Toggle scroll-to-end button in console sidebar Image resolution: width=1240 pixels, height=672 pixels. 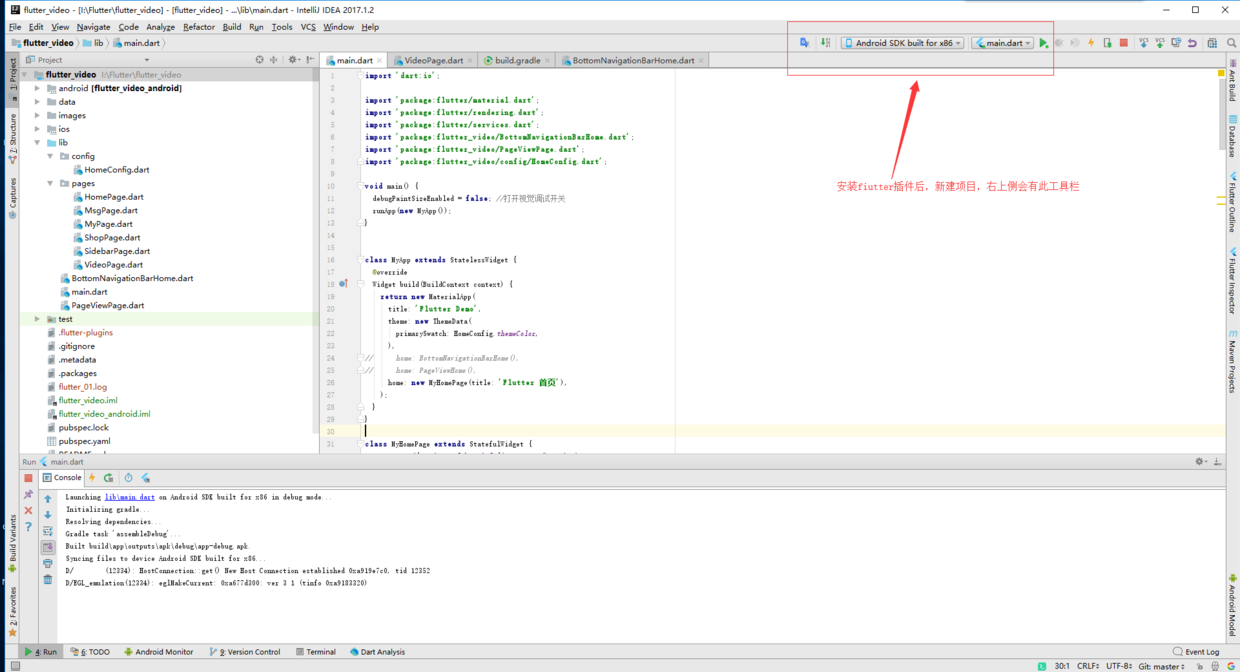click(47, 547)
